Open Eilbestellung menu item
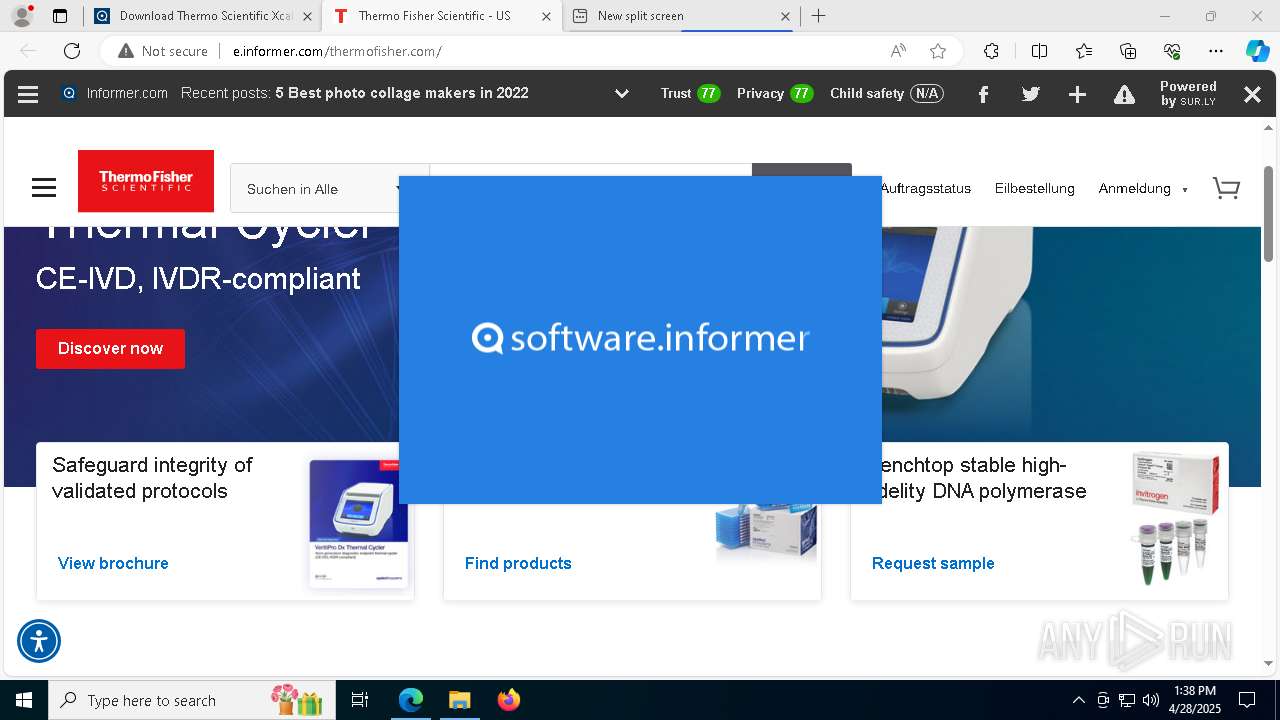 pyautogui.click(x=1034, y=188)
